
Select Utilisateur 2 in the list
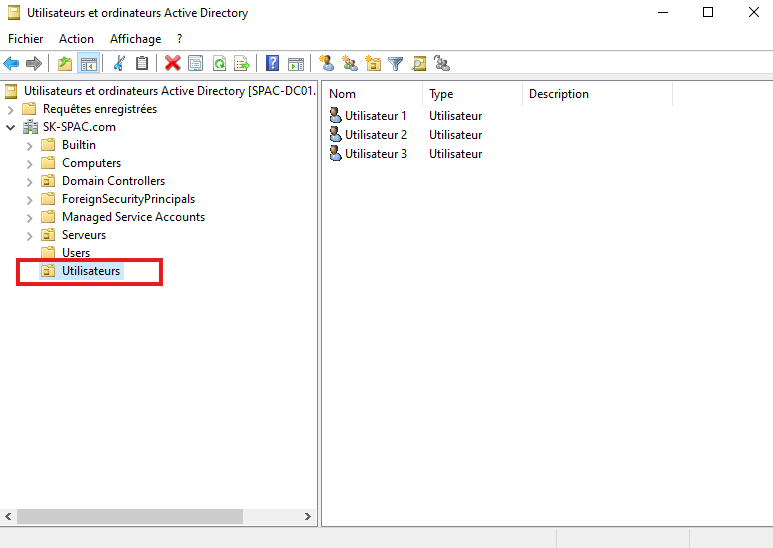point(375,135)
